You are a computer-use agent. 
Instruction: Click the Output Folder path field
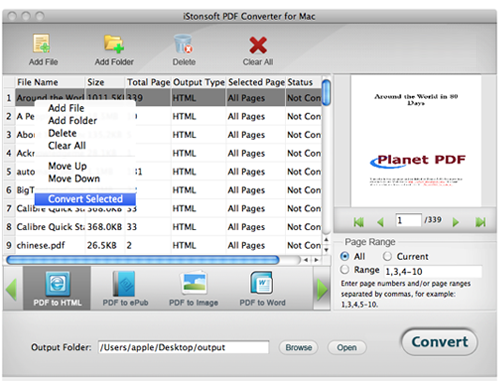(183, 347)
